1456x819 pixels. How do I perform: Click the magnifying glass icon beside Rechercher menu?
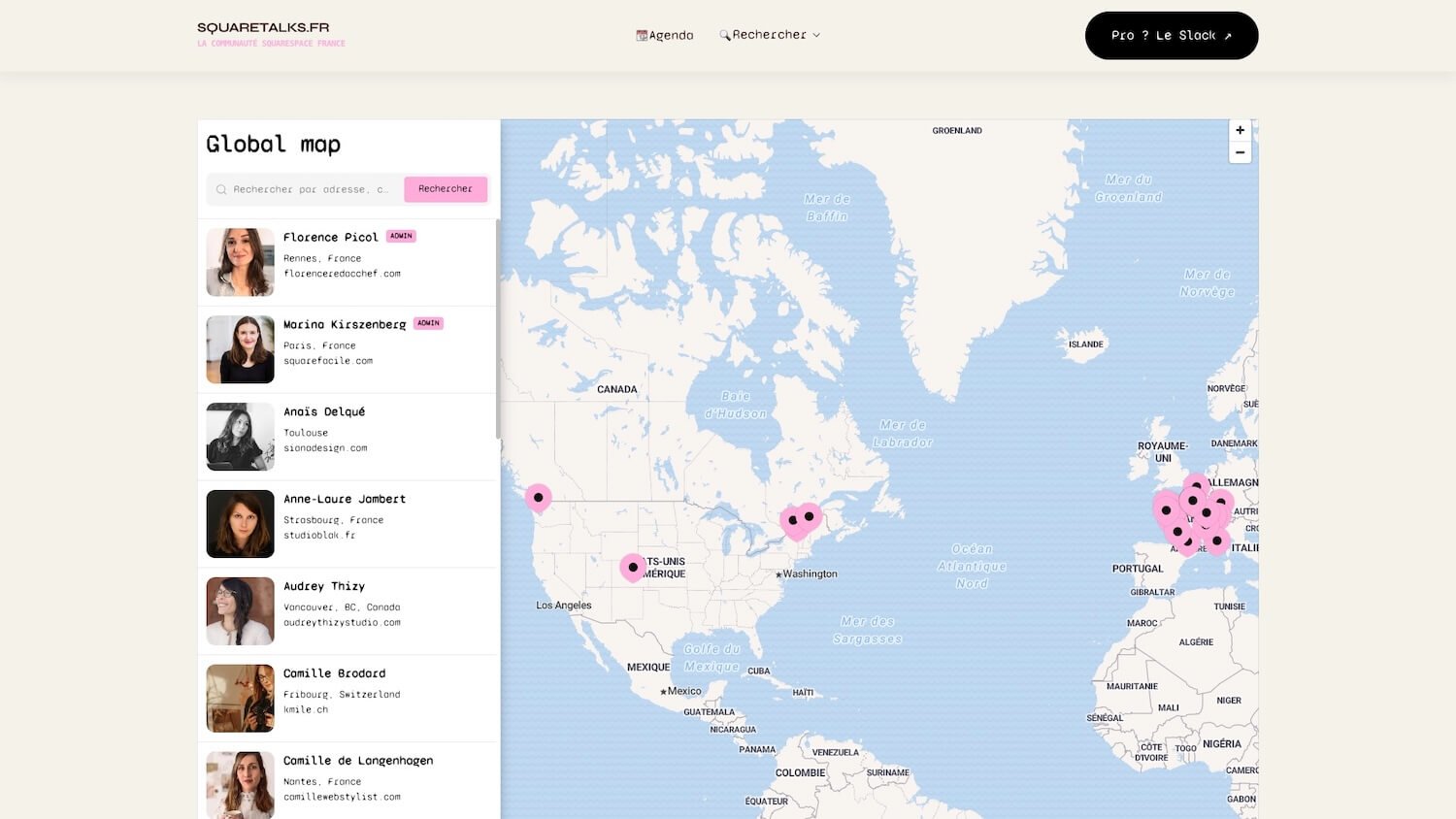[x=725, y=34]
